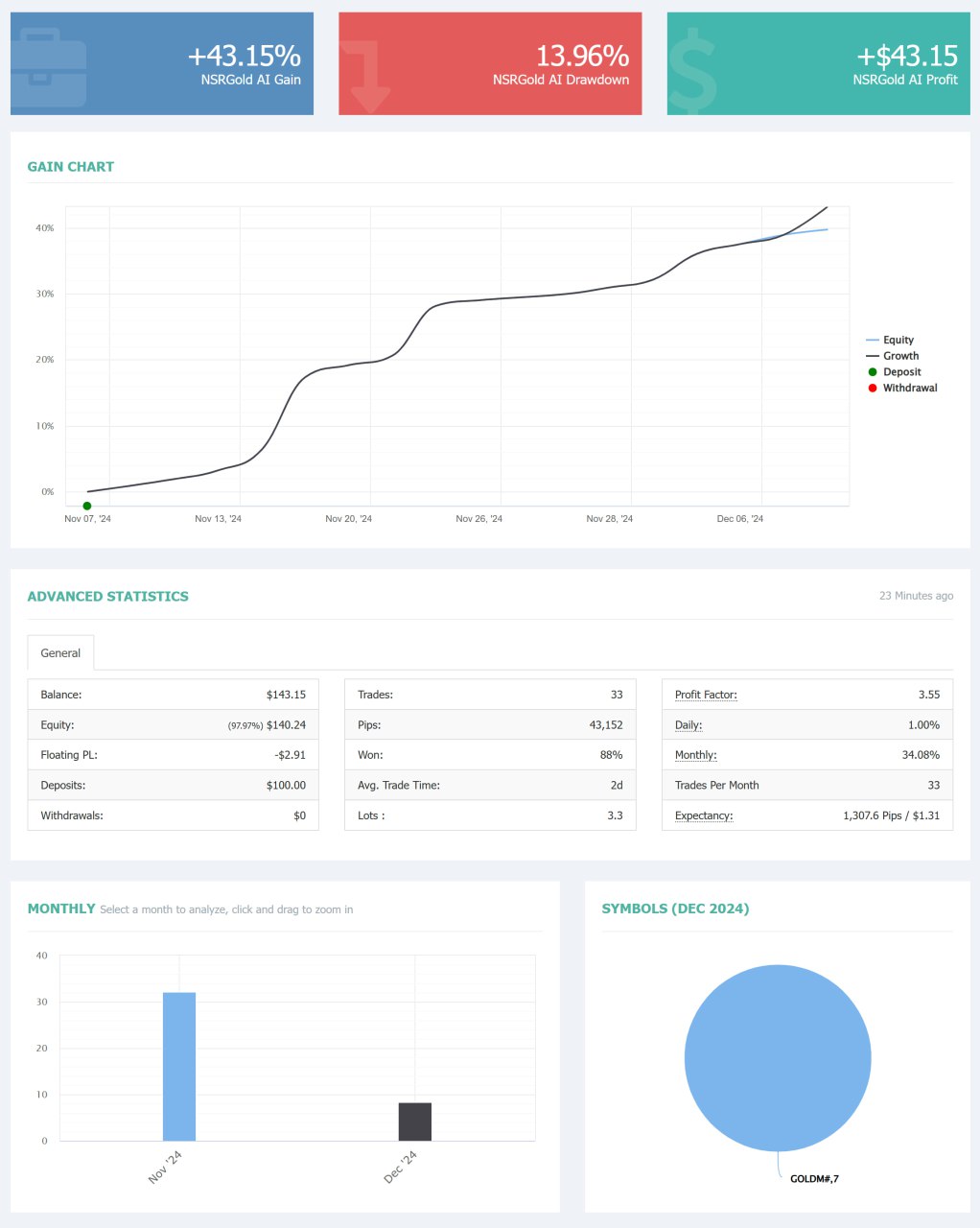Click the Expectancy label
This screenshot has width=980, height=1228.
pos(704,815)
